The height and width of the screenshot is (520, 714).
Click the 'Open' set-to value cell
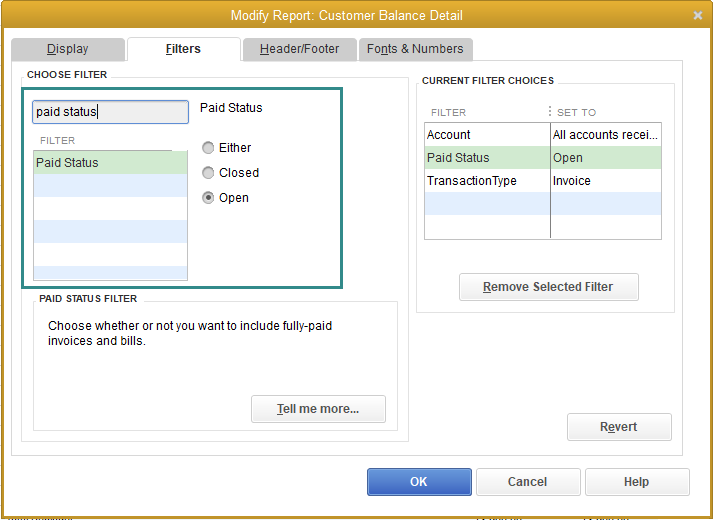click(606, 158)
